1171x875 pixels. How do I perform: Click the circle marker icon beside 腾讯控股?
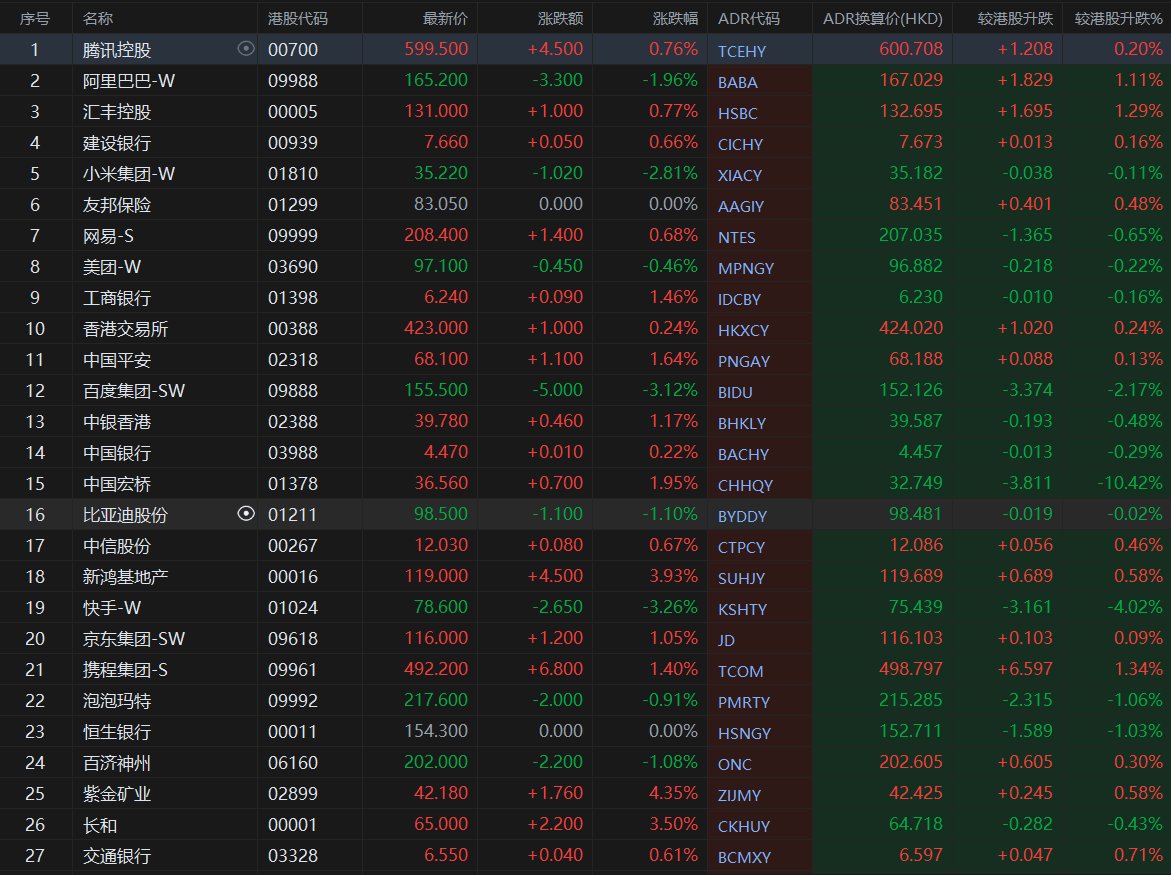click(x=246, y=49)
